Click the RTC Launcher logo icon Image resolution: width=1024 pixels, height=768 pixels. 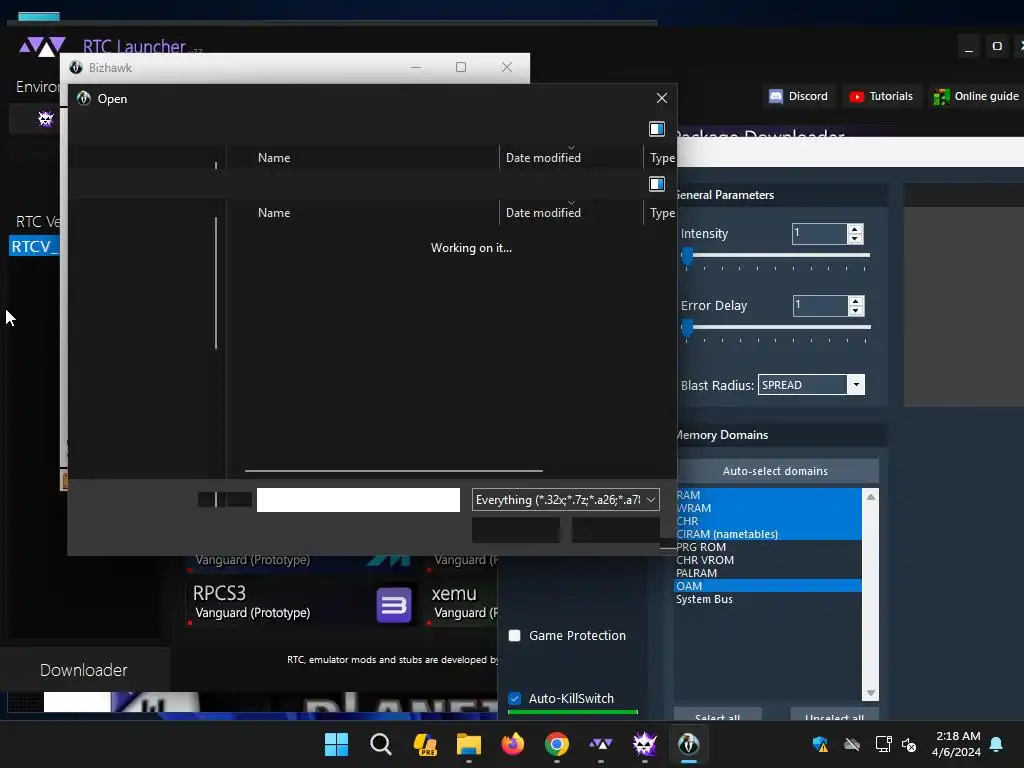tap(42, 47)
